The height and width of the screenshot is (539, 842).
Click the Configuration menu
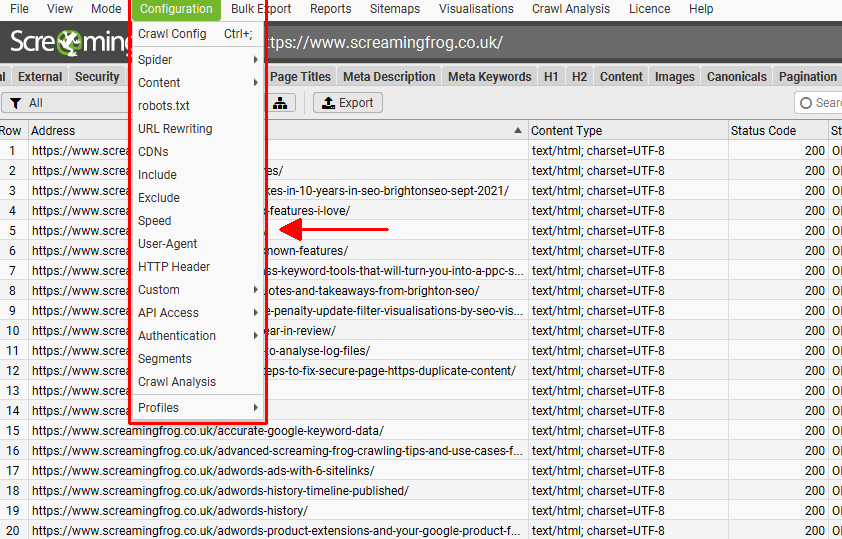click(x=176, y=9)
